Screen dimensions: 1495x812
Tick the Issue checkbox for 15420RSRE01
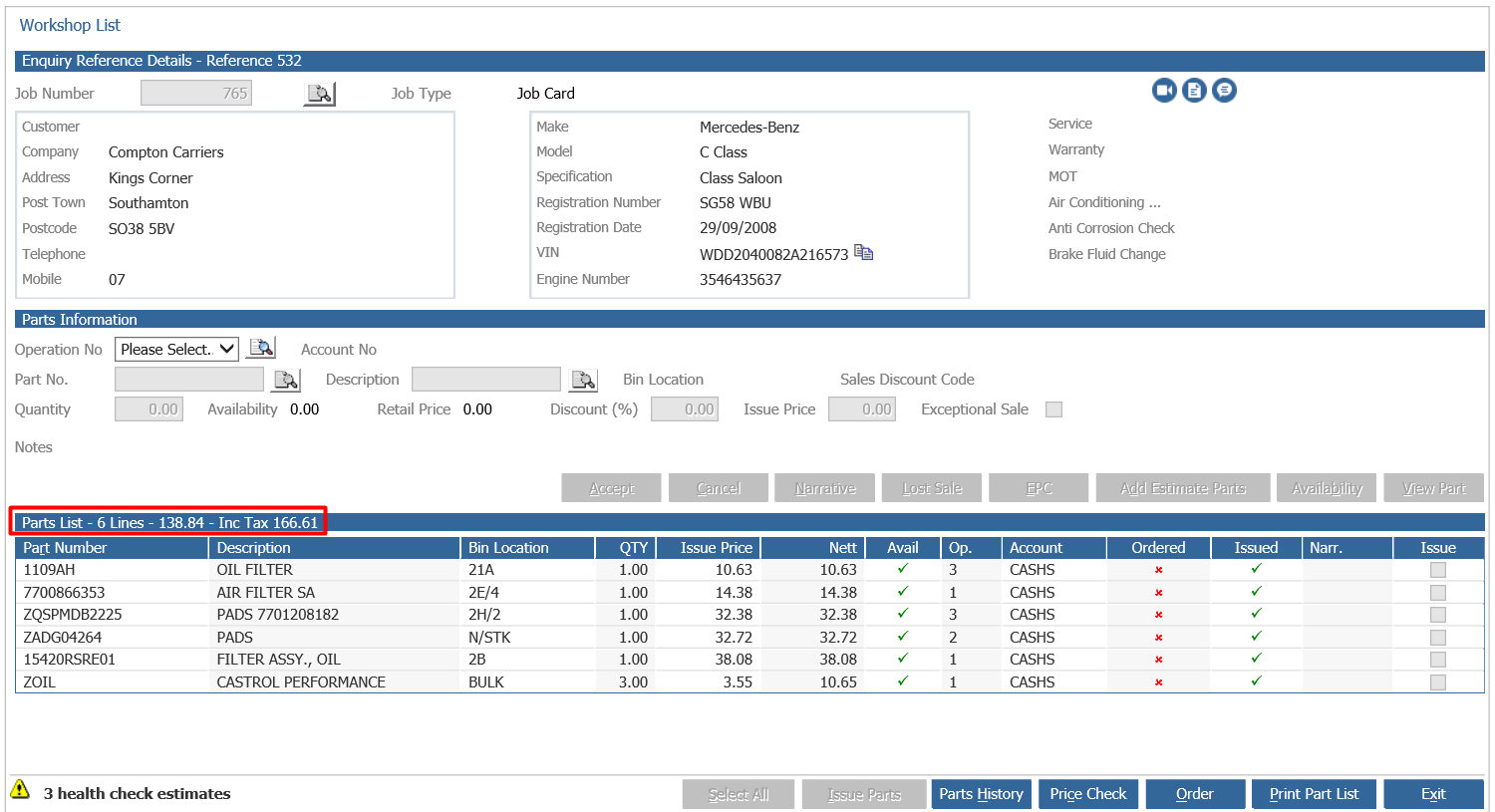click(1437, 660)
